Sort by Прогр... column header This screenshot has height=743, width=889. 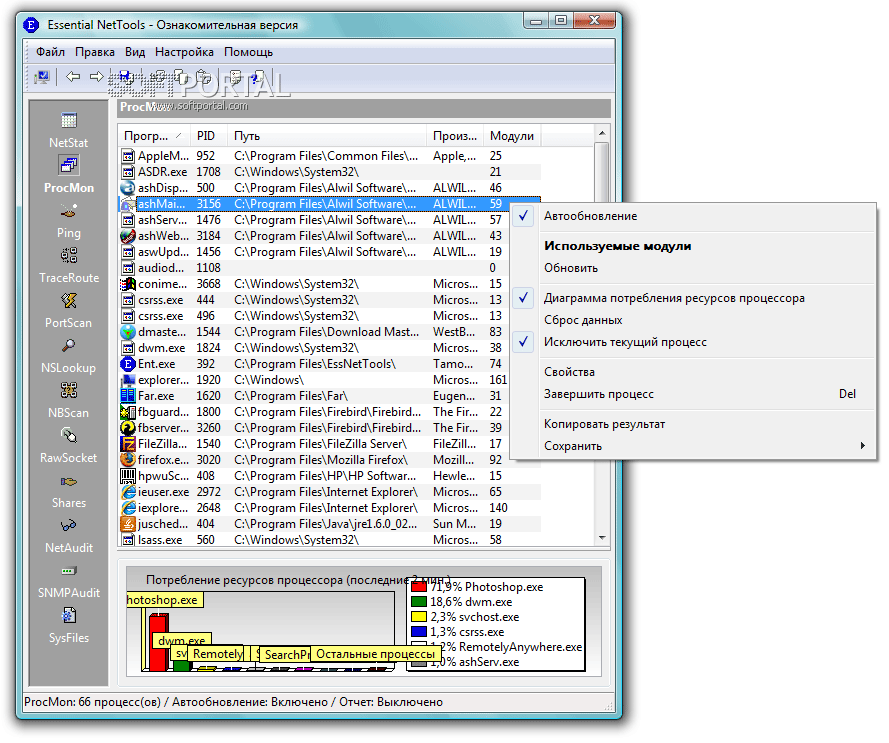tap(153, 136)
